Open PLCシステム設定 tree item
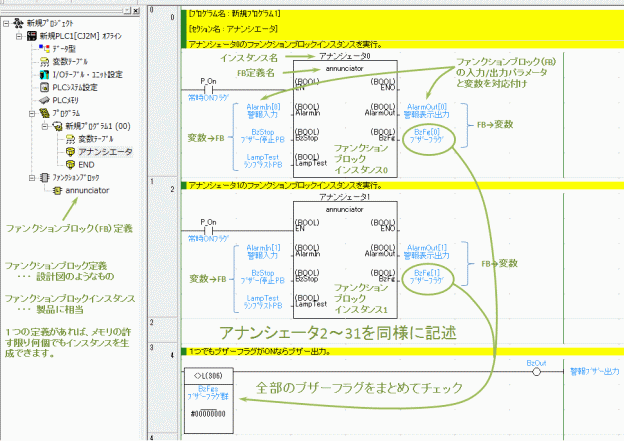The height and width of the screenshot is (441, 624). click(x=75, y=87)
